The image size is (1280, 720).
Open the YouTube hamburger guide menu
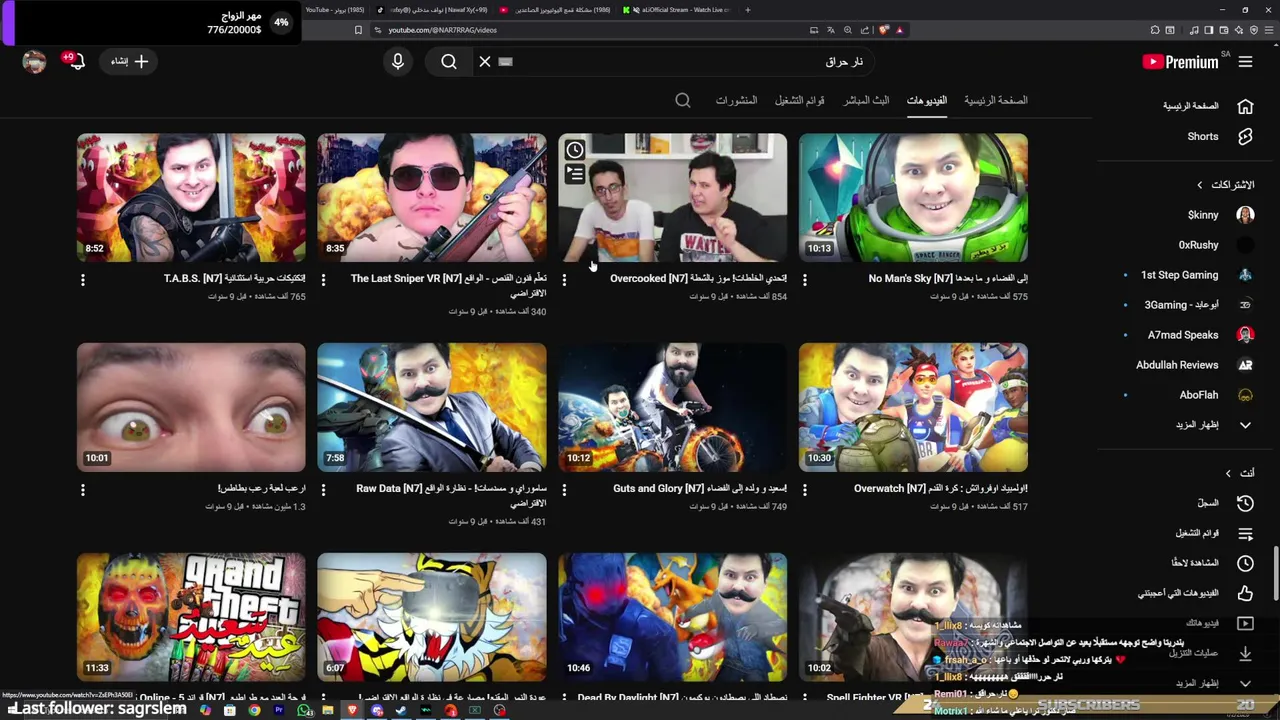pyautogui.click(x=1245, y=62)
